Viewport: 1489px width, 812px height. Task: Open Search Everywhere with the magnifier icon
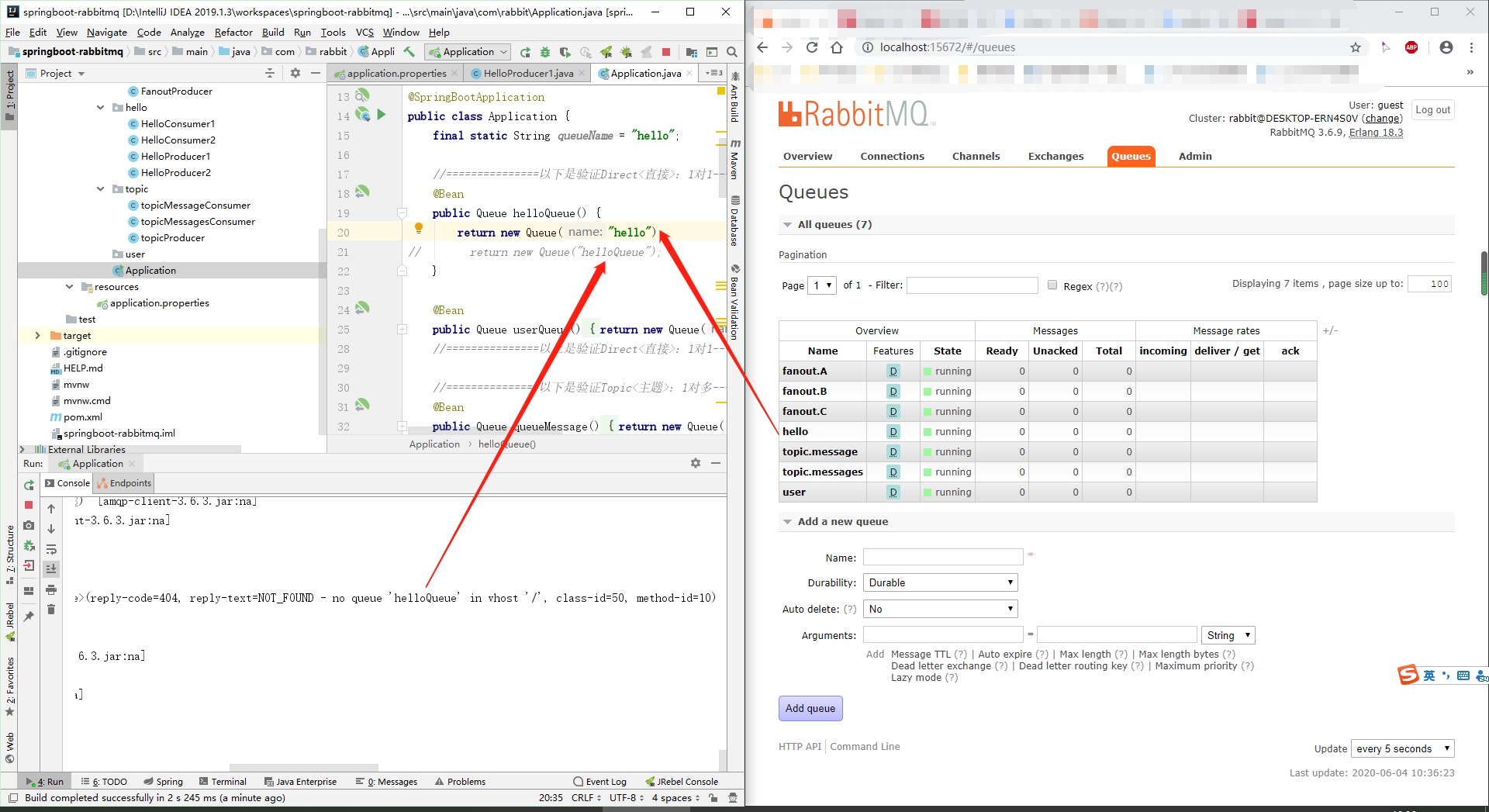(732, 51)
